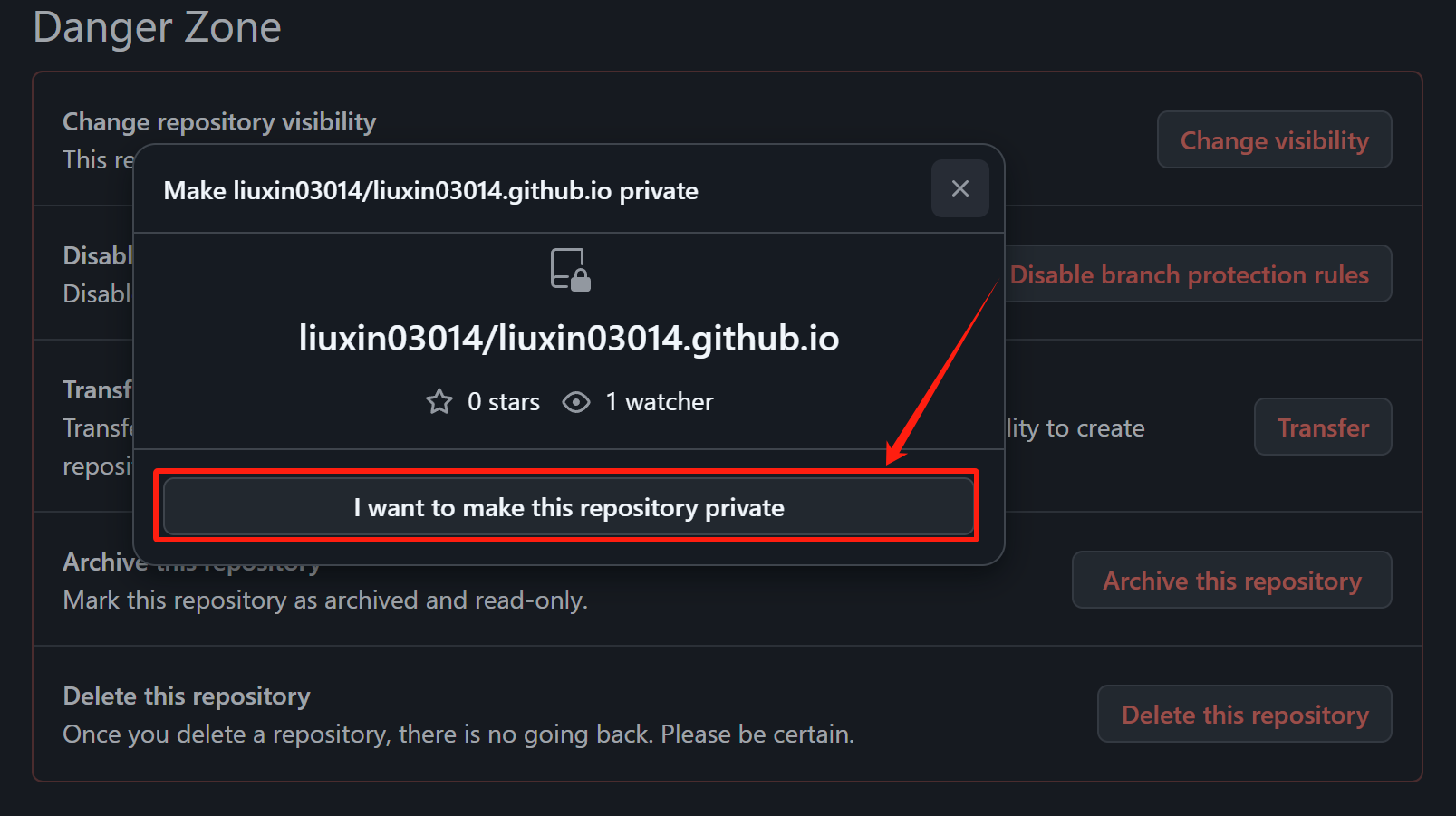Click the Danger Zone heading
The height and width of the screenshot is (816, 1456).
point(157,26)
